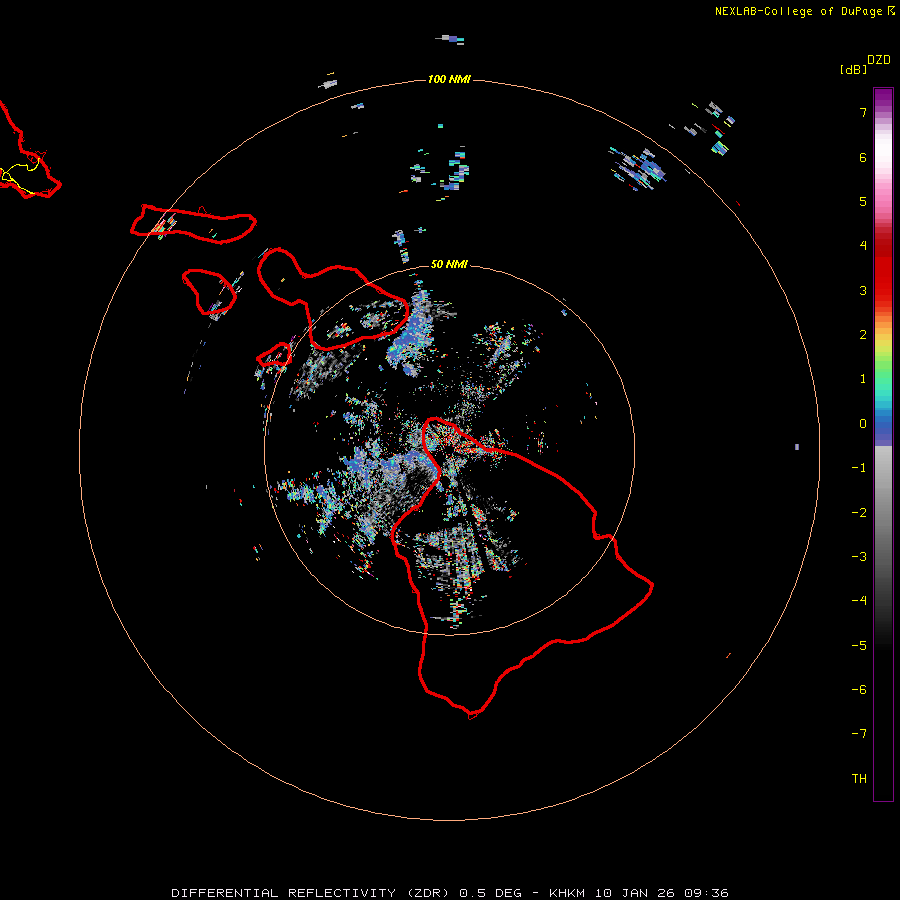Click the DZD legend title

coord(879,60)
